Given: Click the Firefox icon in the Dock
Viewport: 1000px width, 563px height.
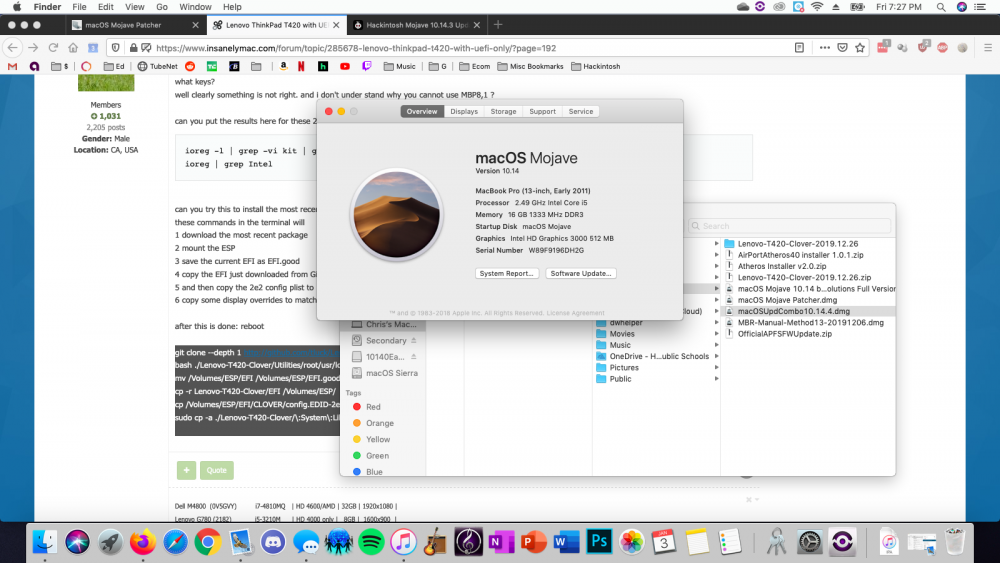Looking at the screenshot, I should pyautogui.click(x=143, y=543).
